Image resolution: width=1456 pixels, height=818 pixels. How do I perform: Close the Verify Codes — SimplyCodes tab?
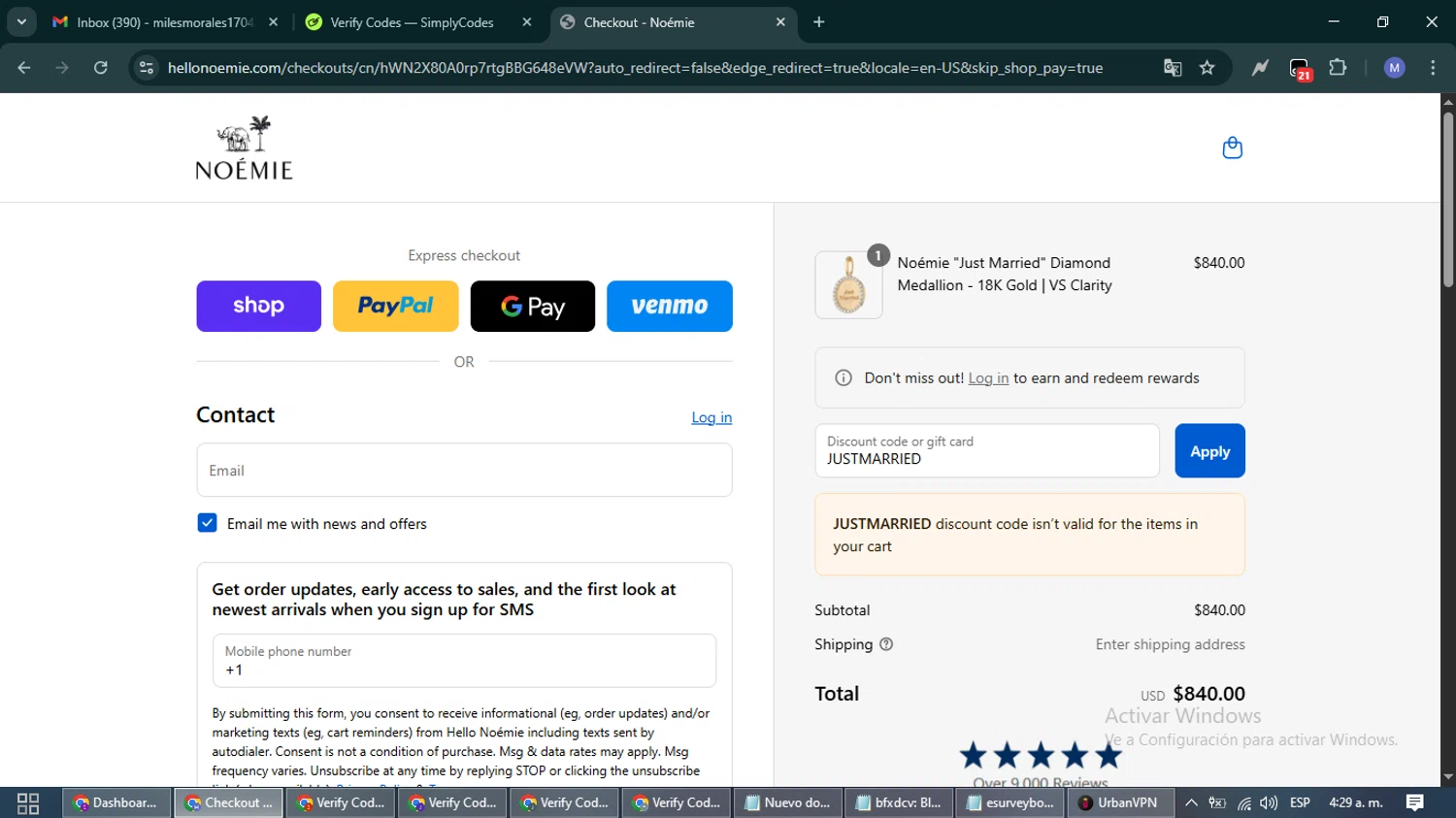coord(527,22)
